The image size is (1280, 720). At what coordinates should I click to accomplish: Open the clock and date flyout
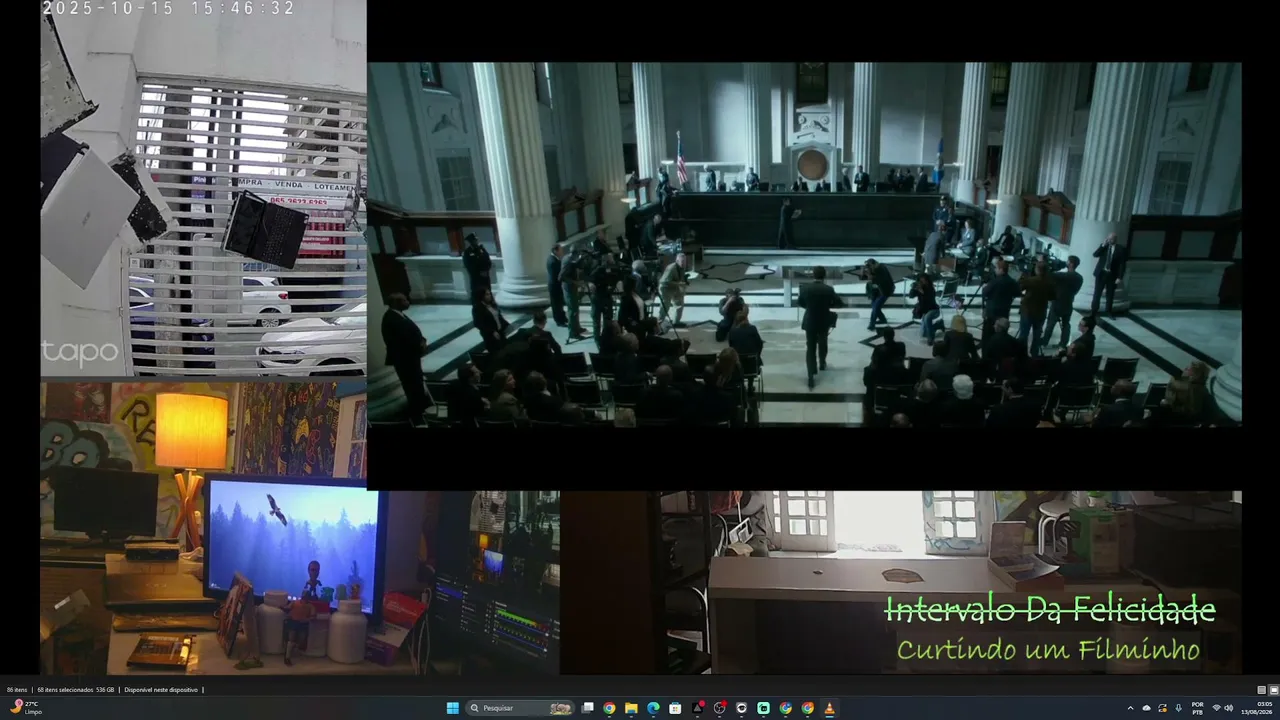[x=1257, y=708]
